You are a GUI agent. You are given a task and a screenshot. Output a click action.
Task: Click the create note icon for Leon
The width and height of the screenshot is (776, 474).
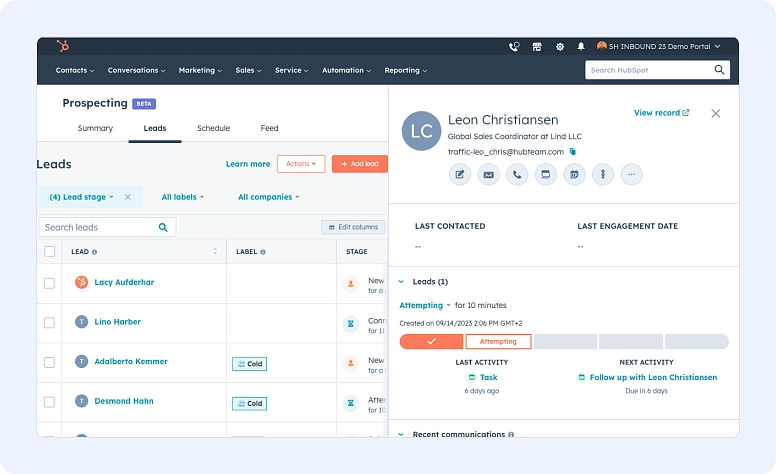tap(460, 175)
